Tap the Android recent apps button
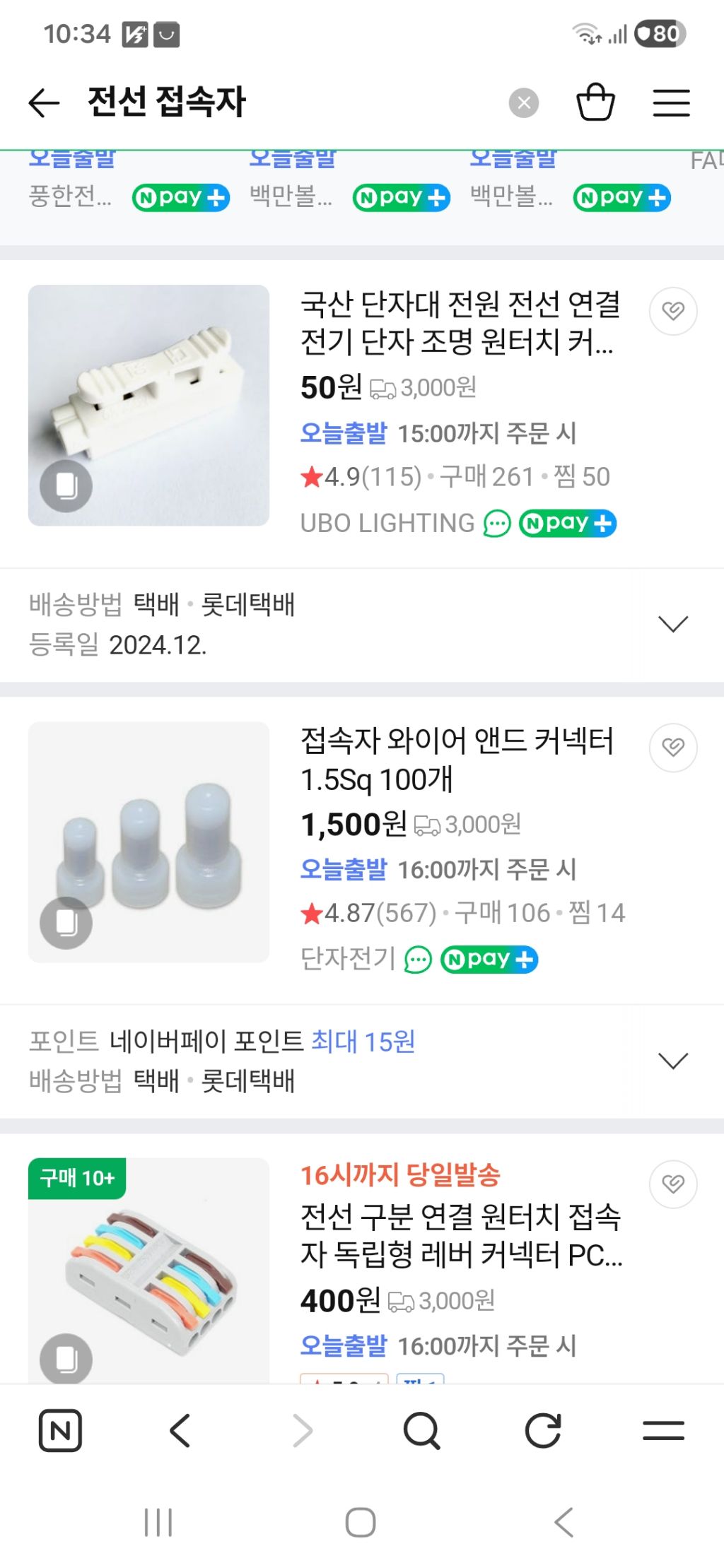 click(x=158, y=1522)
